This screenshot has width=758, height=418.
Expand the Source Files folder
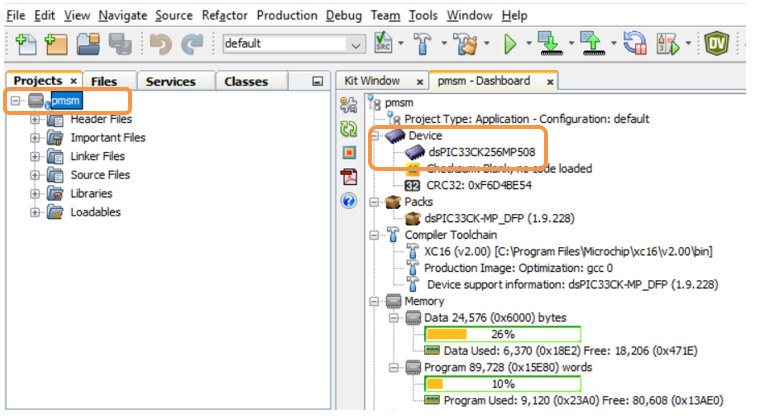tap(35, 175)
